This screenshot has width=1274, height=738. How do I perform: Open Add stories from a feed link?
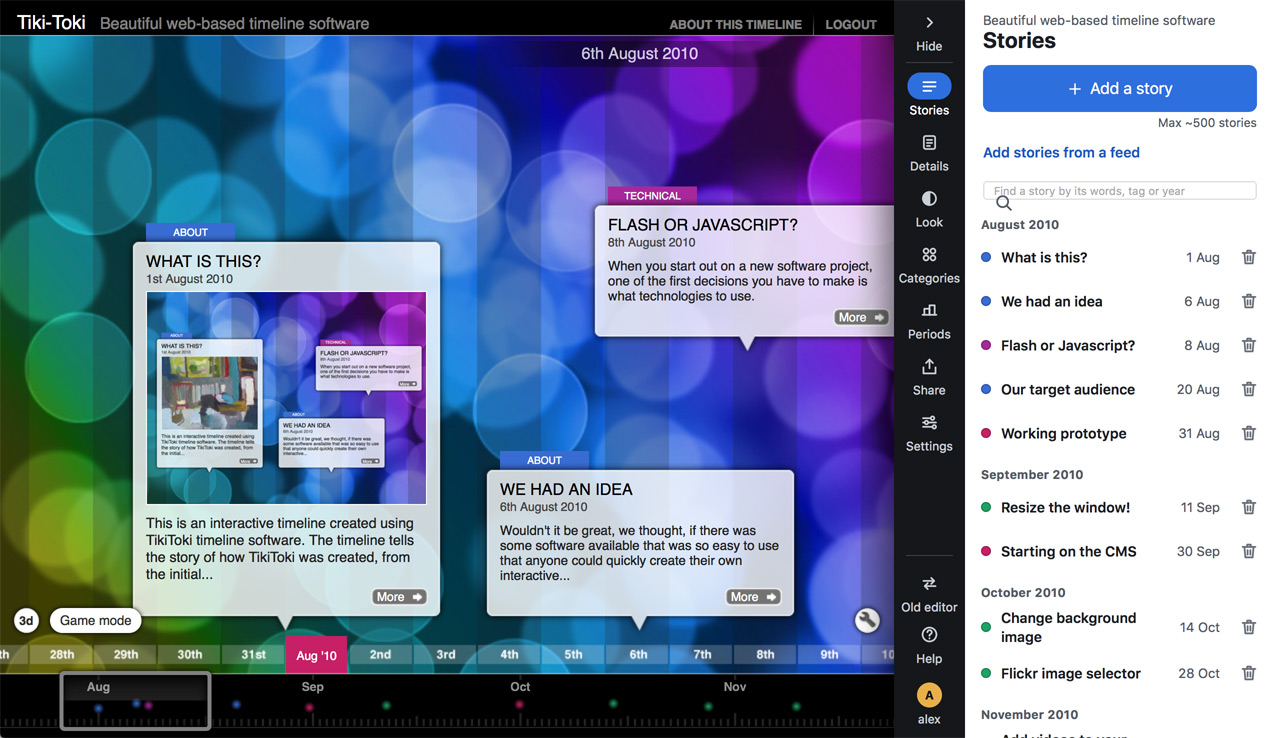click(x=1061, y=152)
